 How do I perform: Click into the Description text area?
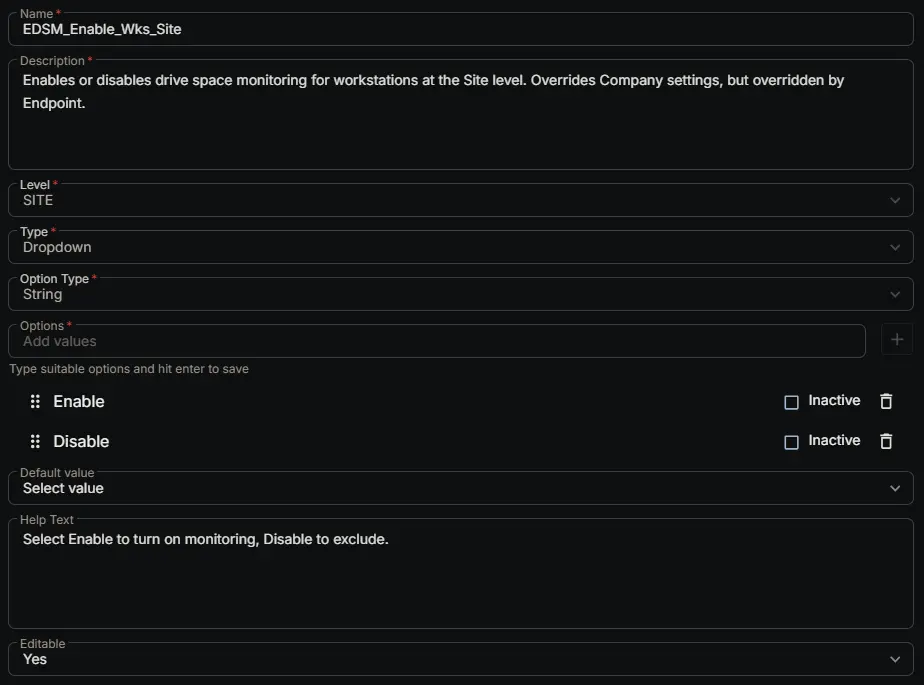click(x=461, y=114)
